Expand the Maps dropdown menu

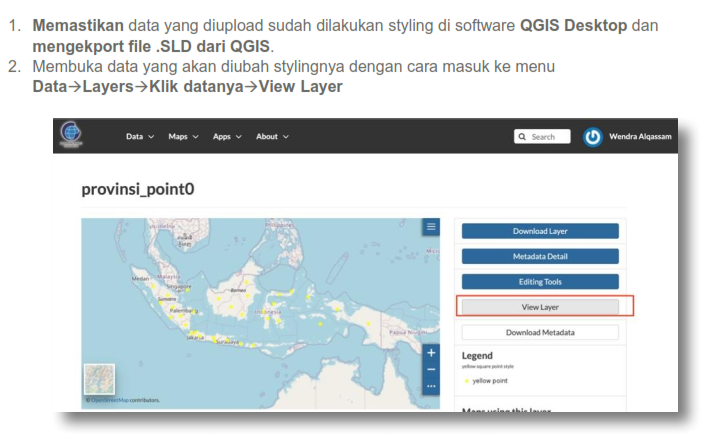(x=183, y=137)
